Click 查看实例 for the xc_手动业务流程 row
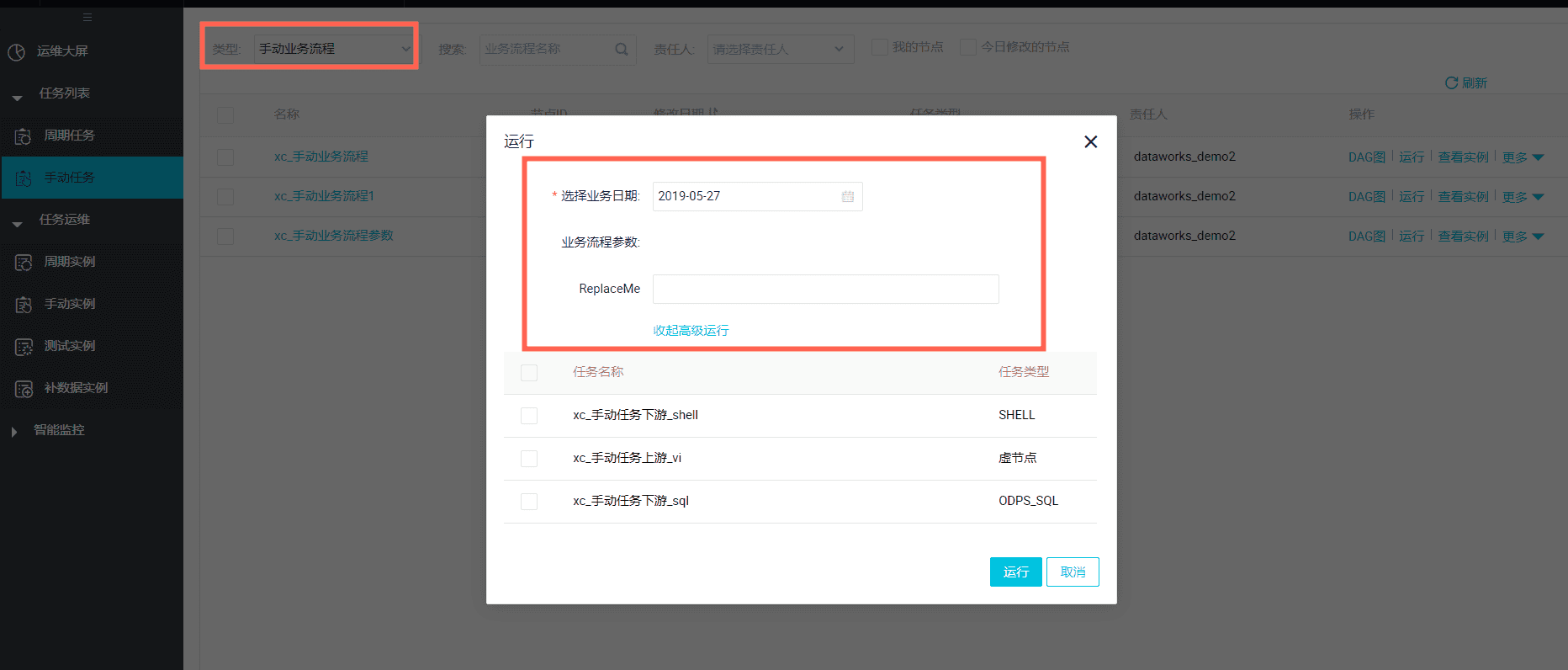This screenshot has width=1568, height=670. tap(1463, 157)
